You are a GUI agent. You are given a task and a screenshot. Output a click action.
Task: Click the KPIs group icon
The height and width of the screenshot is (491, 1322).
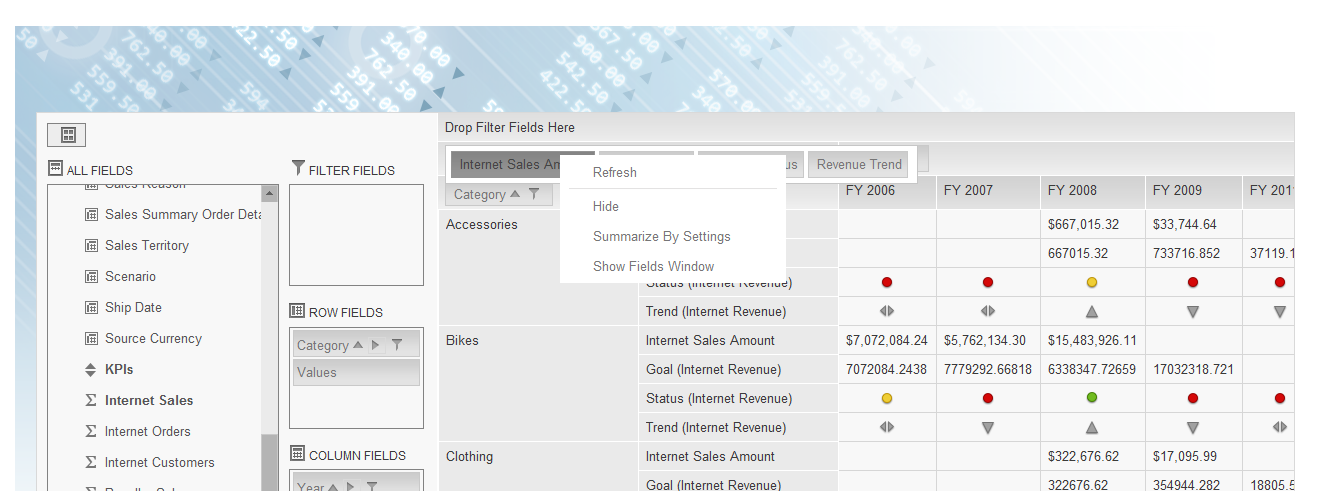click(91, 369)
